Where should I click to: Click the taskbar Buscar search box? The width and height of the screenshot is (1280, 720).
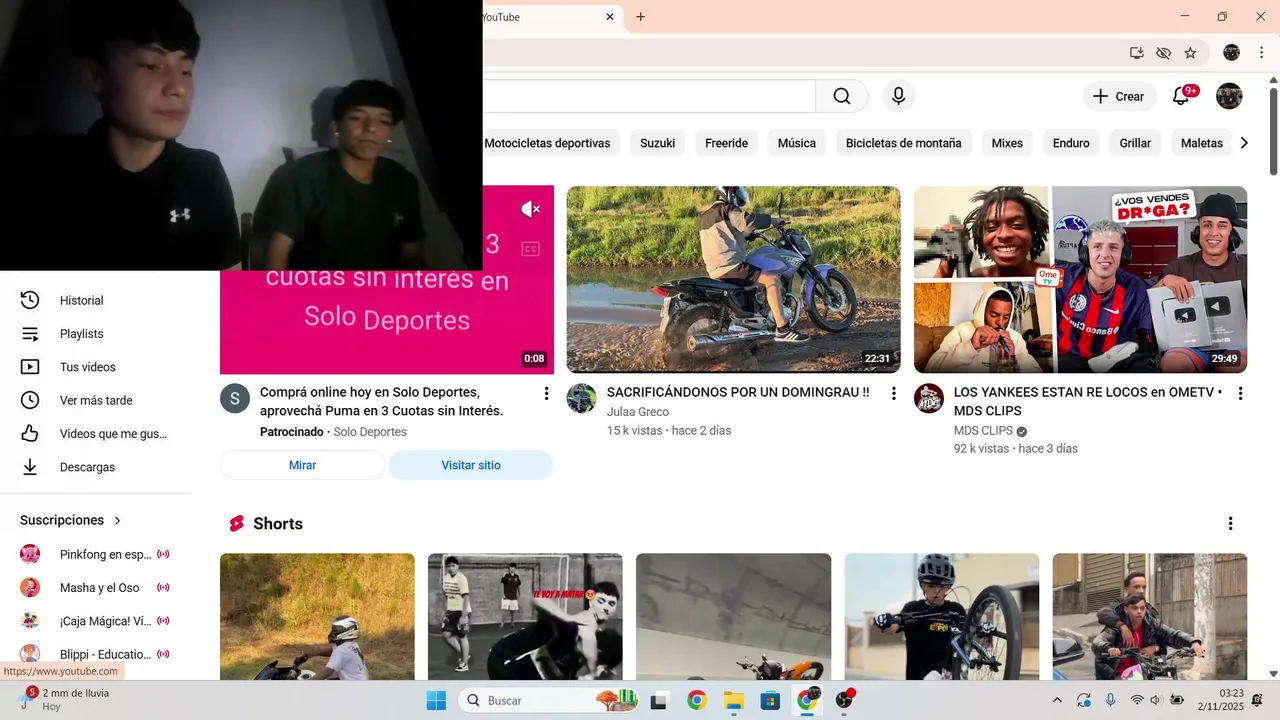tap(550, 700)
